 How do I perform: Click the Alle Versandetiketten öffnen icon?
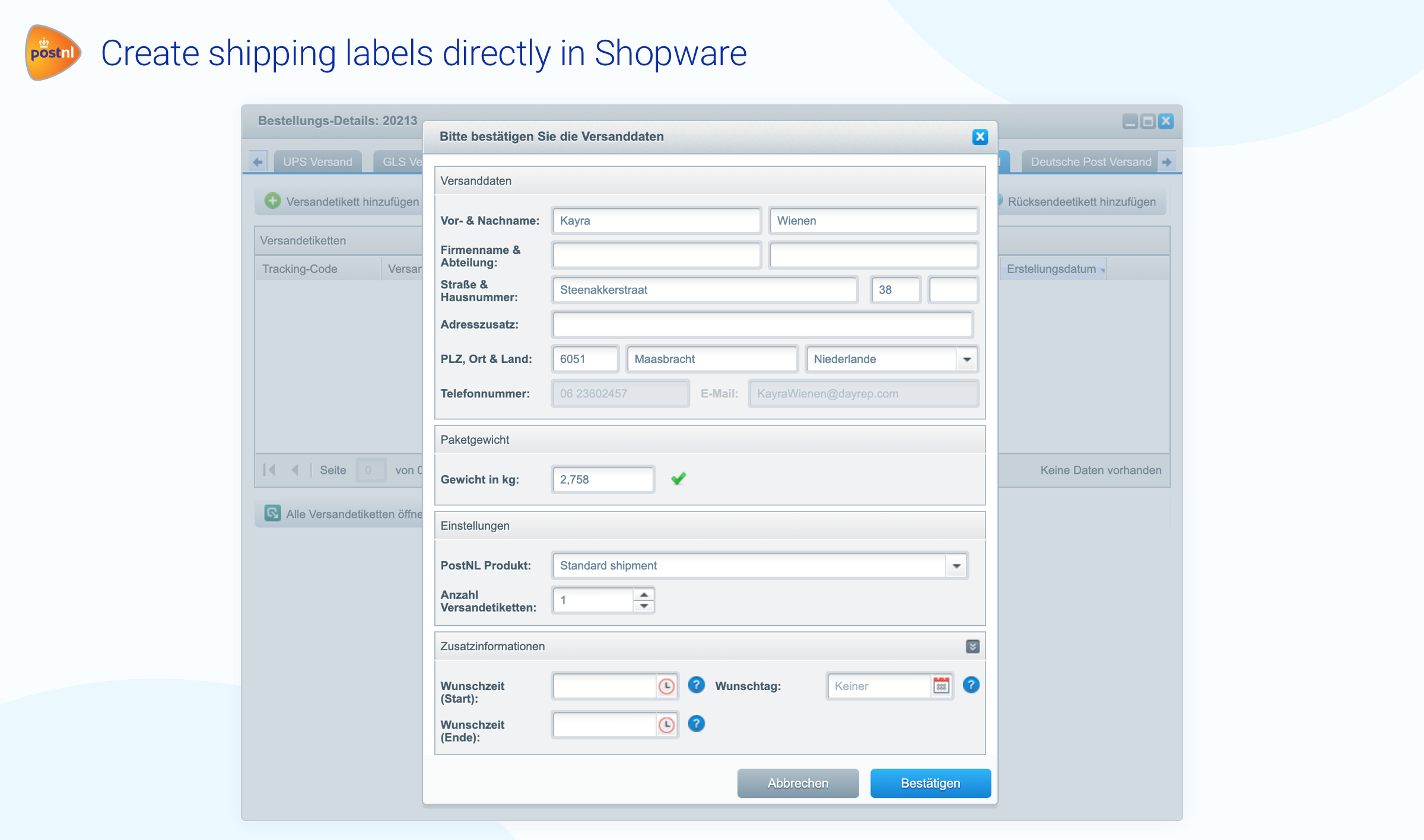[272, 513]
